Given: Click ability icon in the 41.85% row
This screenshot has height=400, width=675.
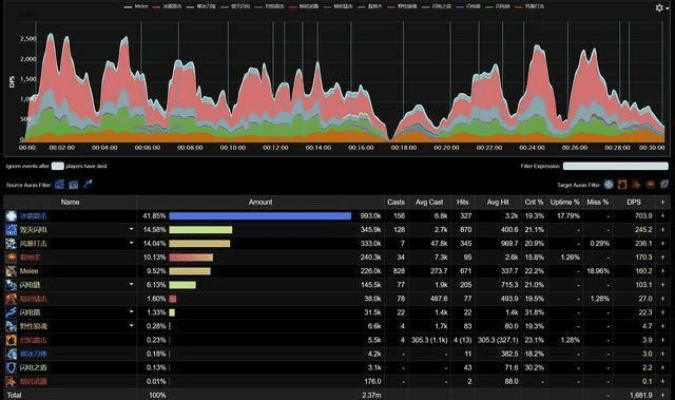Looking at the screenshot, I should pyautogui.click(x=10, y=215).
